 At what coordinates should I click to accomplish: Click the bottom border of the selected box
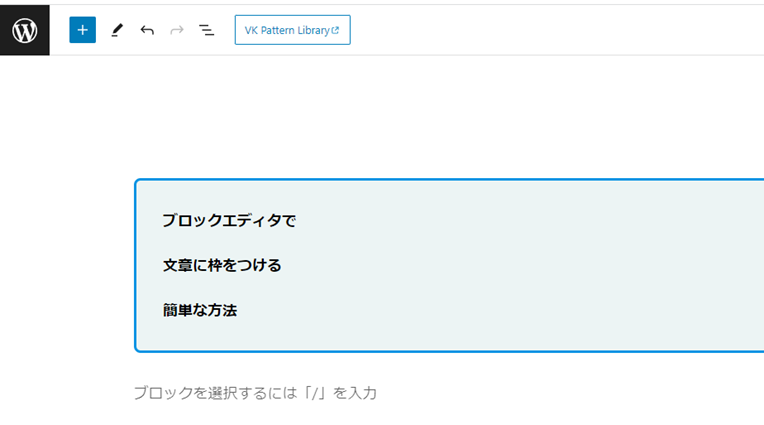449,351
